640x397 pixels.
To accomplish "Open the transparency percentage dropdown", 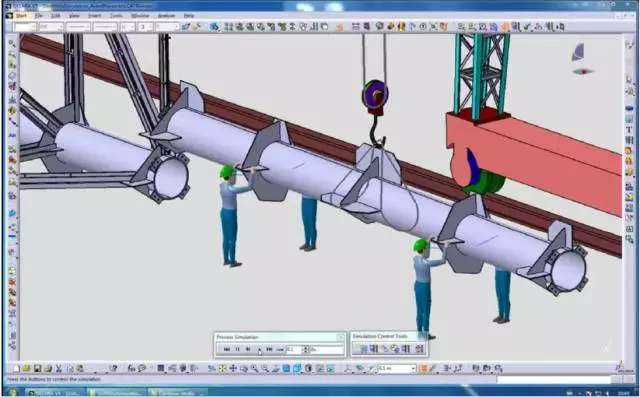I will [x=51, y=27].
